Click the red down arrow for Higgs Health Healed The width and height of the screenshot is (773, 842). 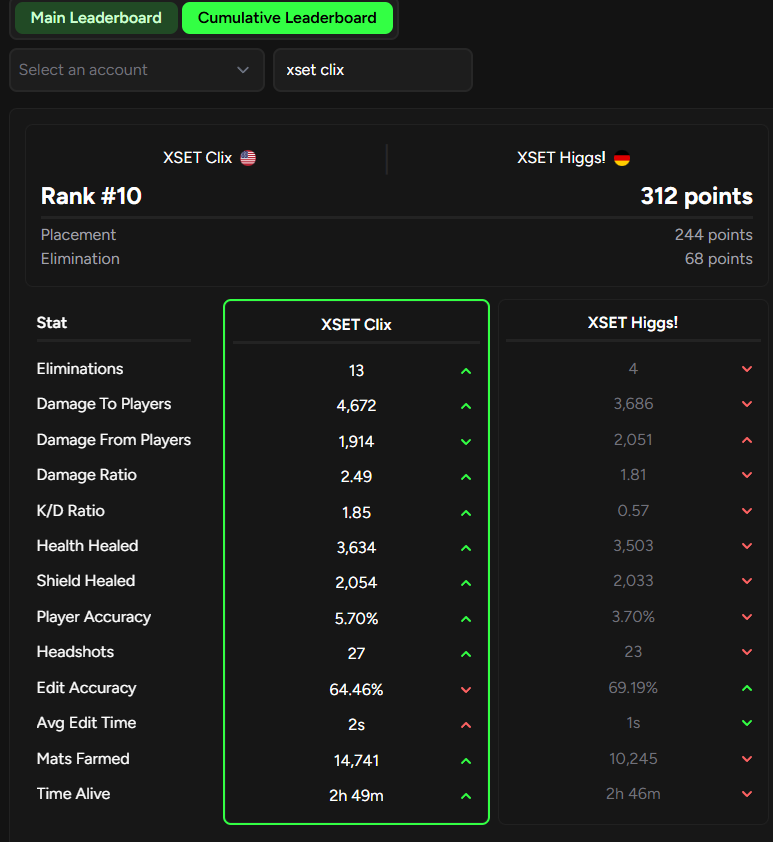[x=747, y=546]
